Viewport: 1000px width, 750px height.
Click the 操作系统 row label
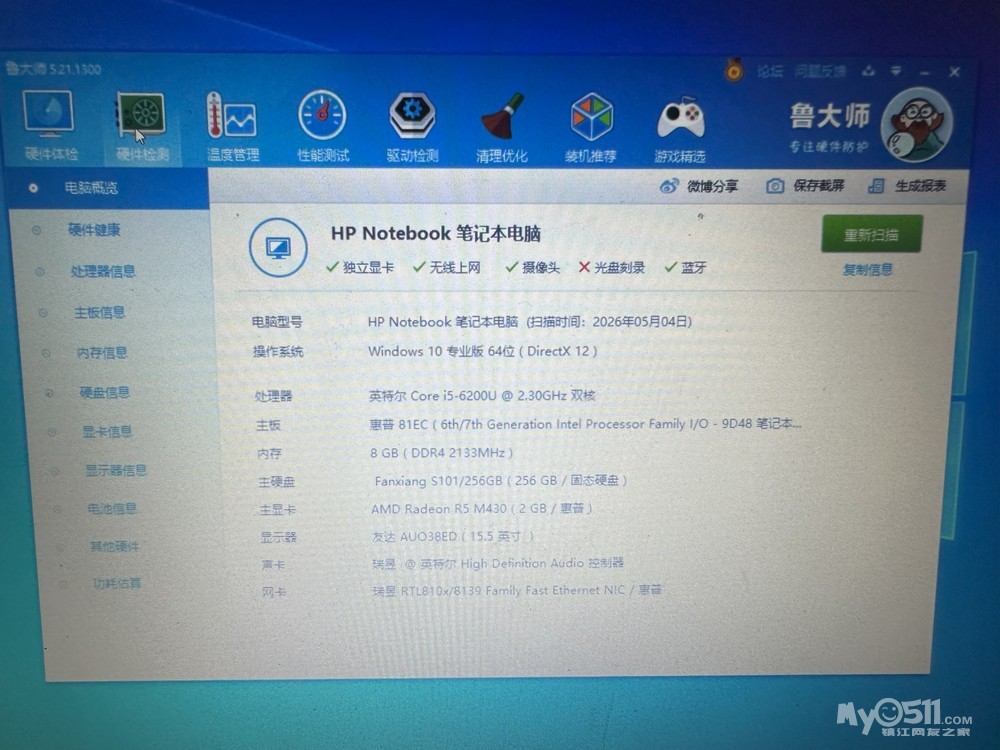(x=278, y=351)
